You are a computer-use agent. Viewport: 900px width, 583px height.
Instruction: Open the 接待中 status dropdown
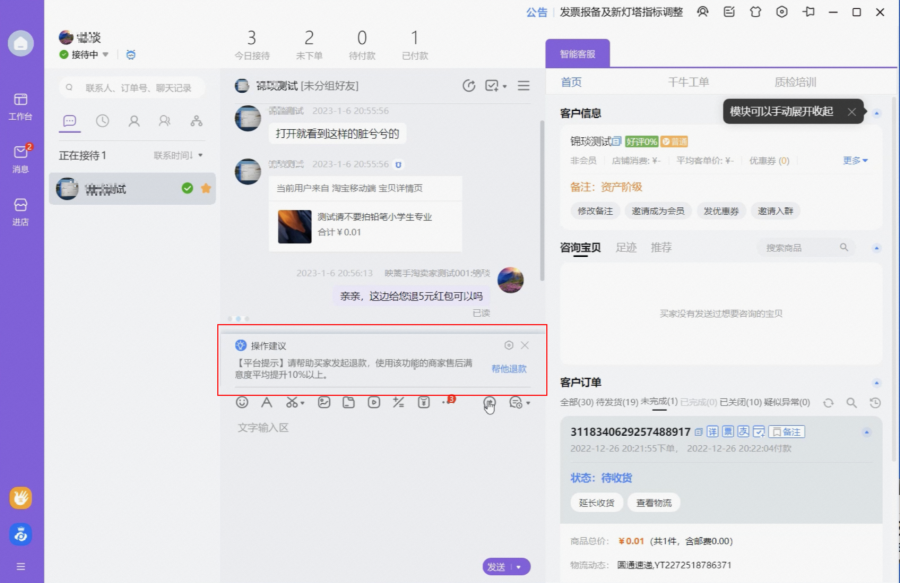[105, 55]
